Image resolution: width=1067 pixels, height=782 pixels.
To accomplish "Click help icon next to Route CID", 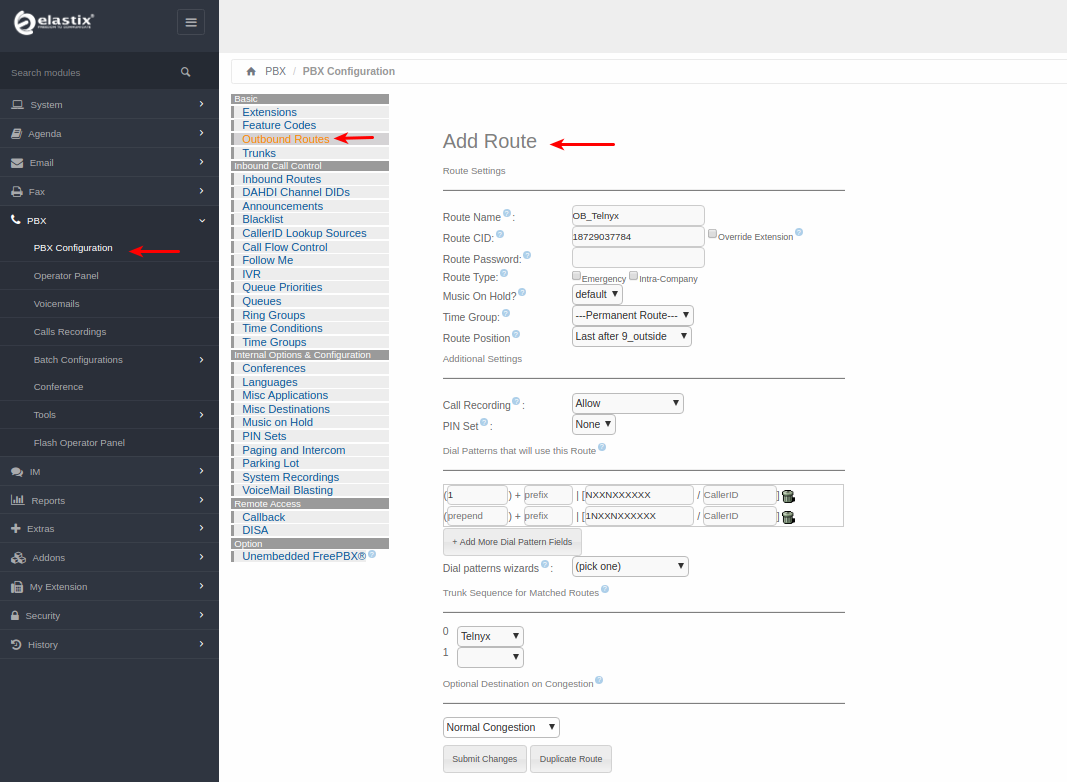I will [500, 234].
